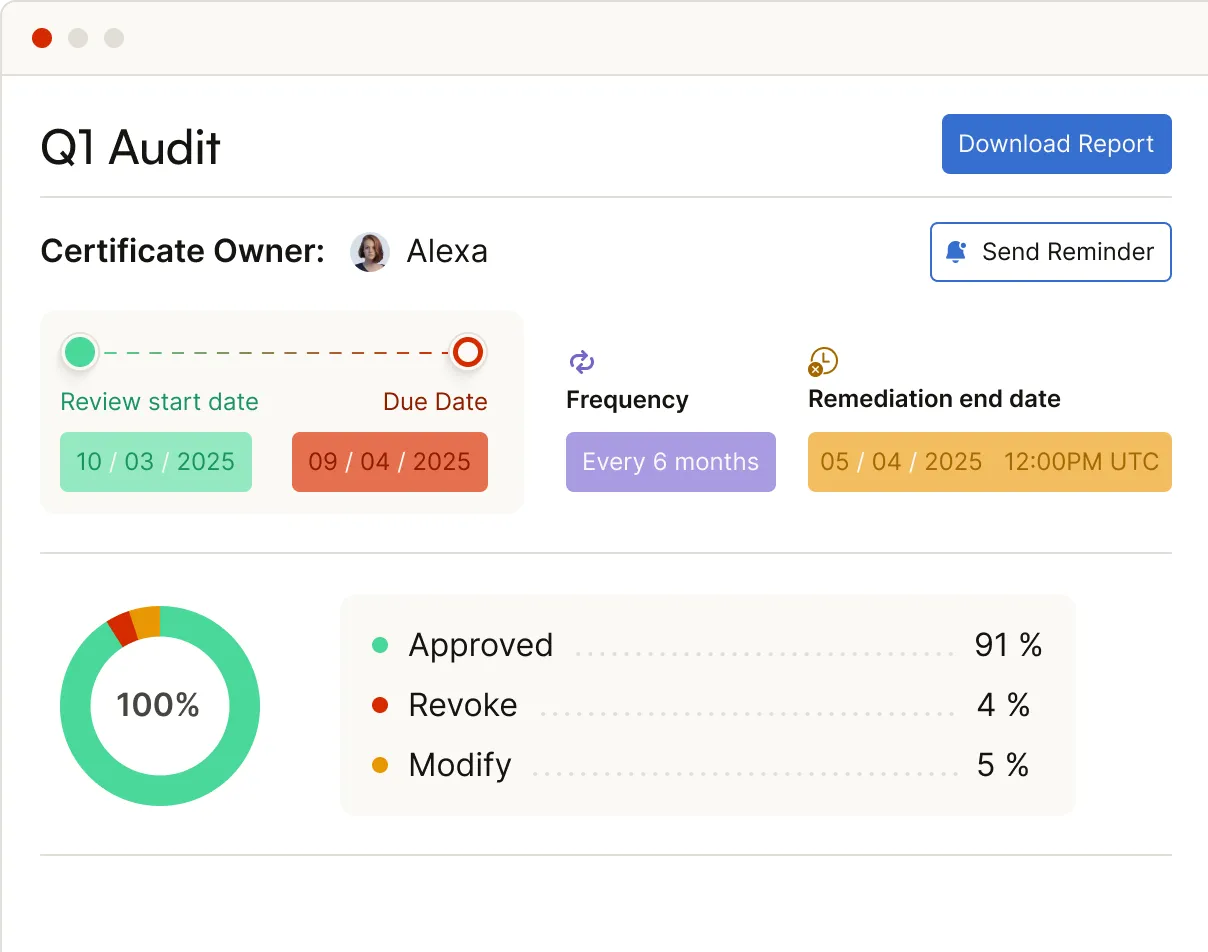Open Alexa's avatar picture
The height and width of the screenshot is (952, 1208).
[369, 252]
